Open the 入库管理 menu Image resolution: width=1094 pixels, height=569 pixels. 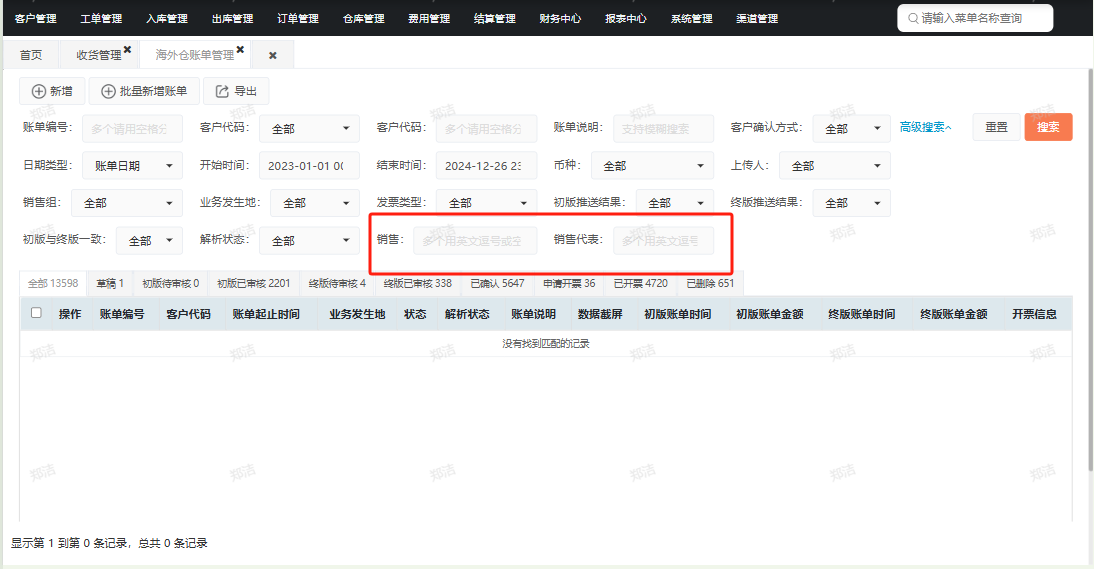click(x=167, y=18)
